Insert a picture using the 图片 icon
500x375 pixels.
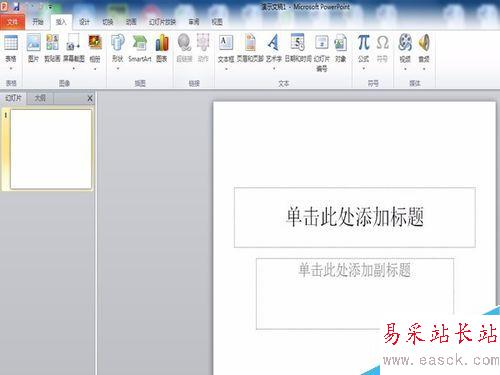(x=33, y=43)
